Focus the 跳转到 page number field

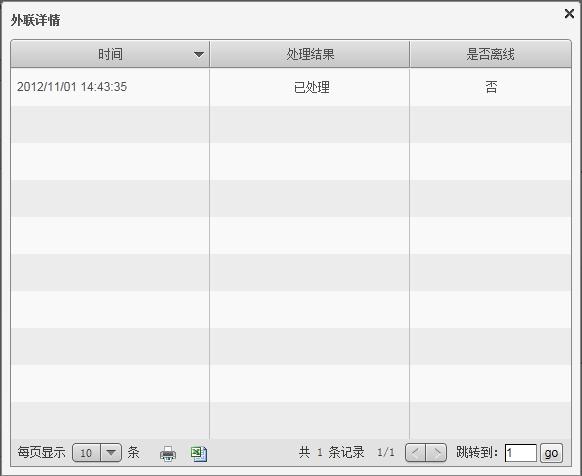pyautogui.click(x=520, y=453)
